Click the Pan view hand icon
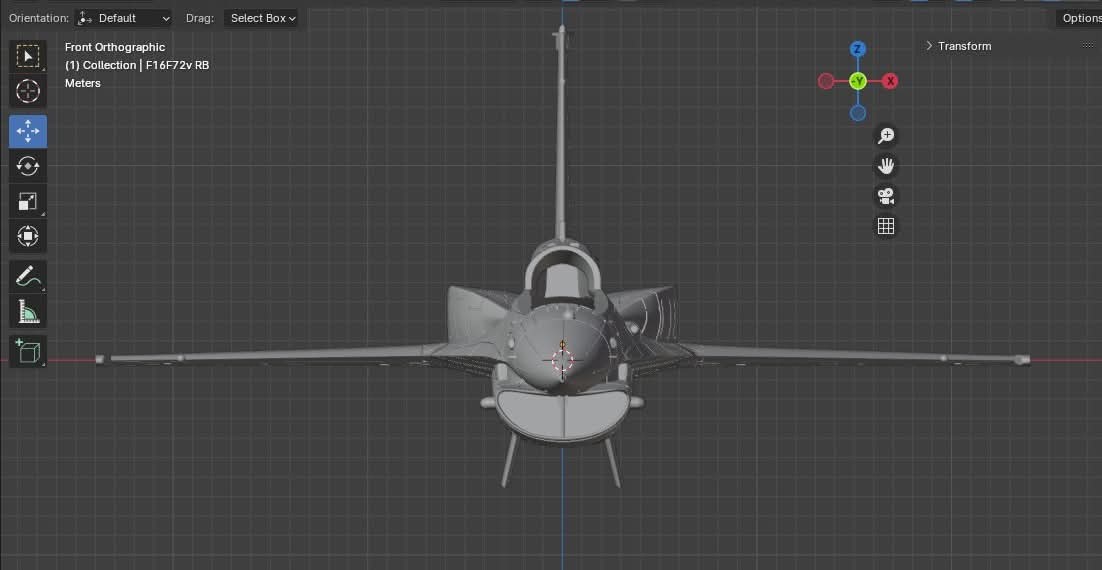 886,166
